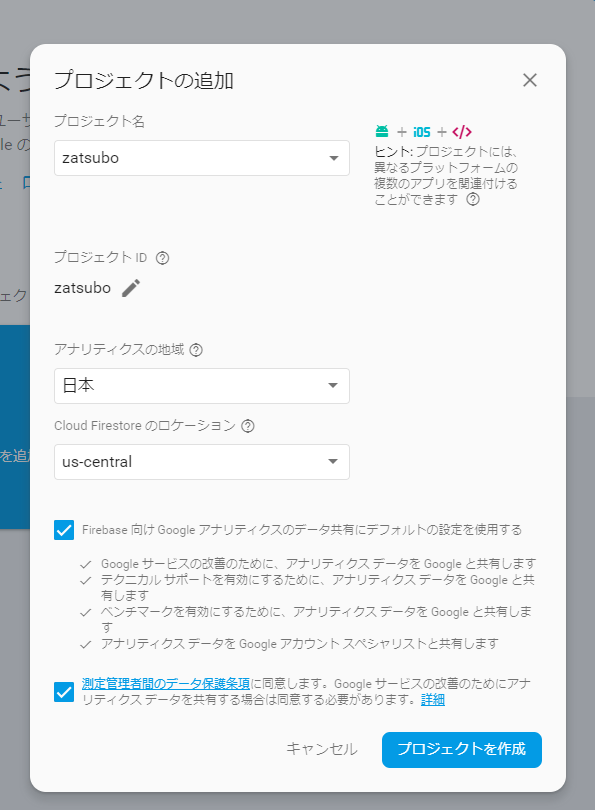Click the arrow of the 日本 region dropdown

[x=333, y=385]
